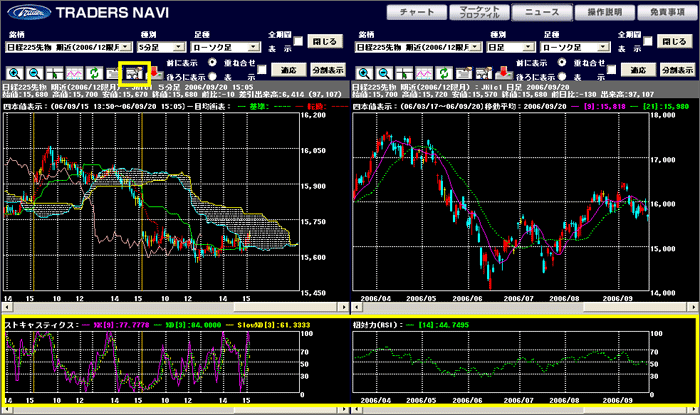The height and width of the screenshot is (415, 700).
Task: Zoom in on the 5分足 chart
Action: [x=14, y=73]
